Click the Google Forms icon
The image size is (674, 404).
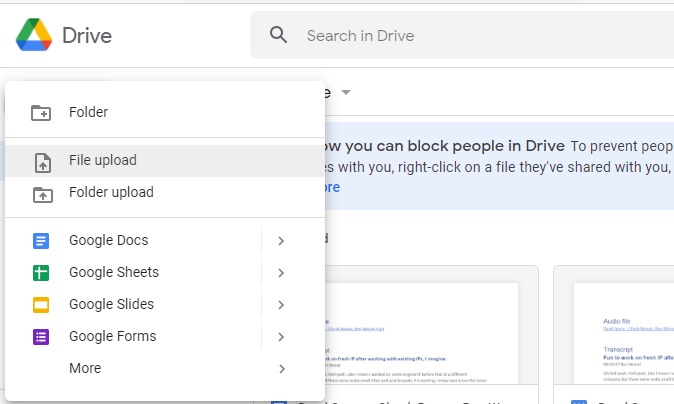point(41,337)
